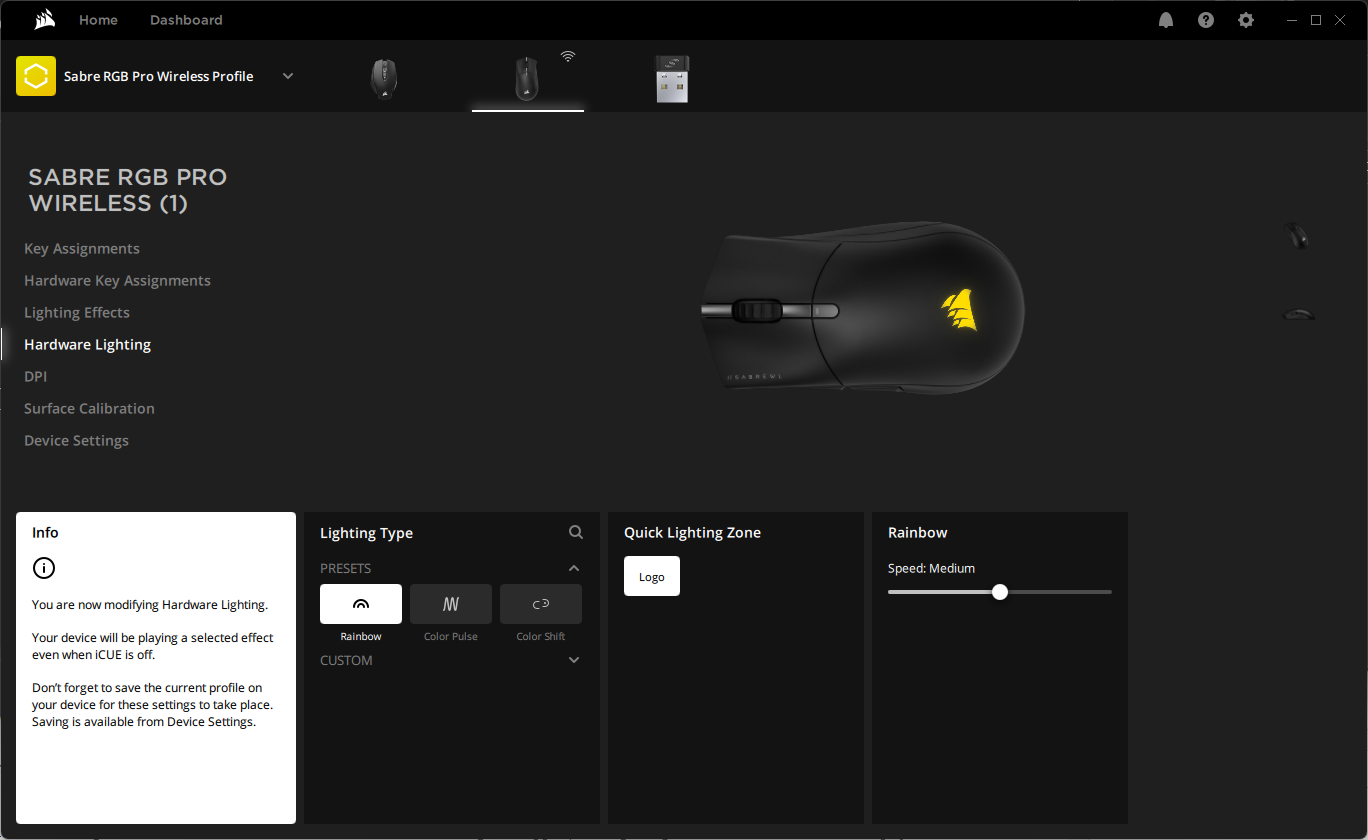Open Hardware Key Assignments
The height and width of the screenshot is (840, 1368).
117,281
